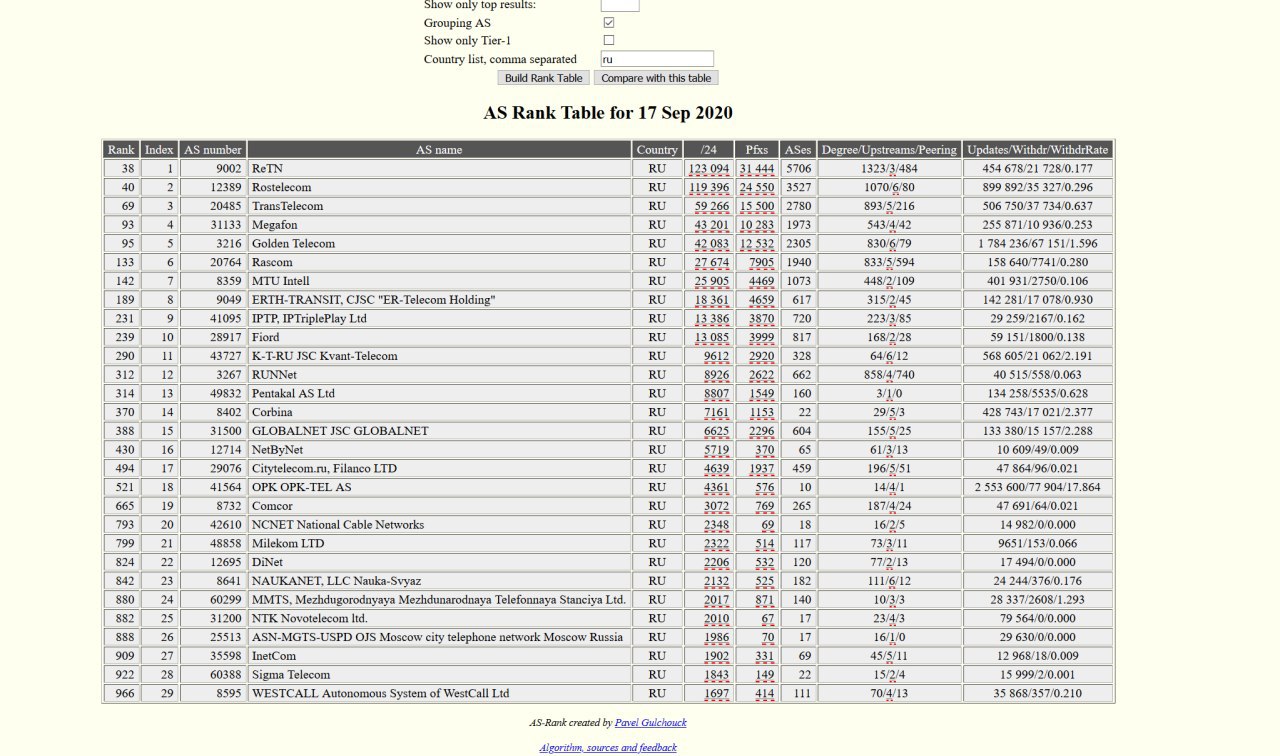Select the Megafon name cell
1280x756 pixels.
coord(440,225)
